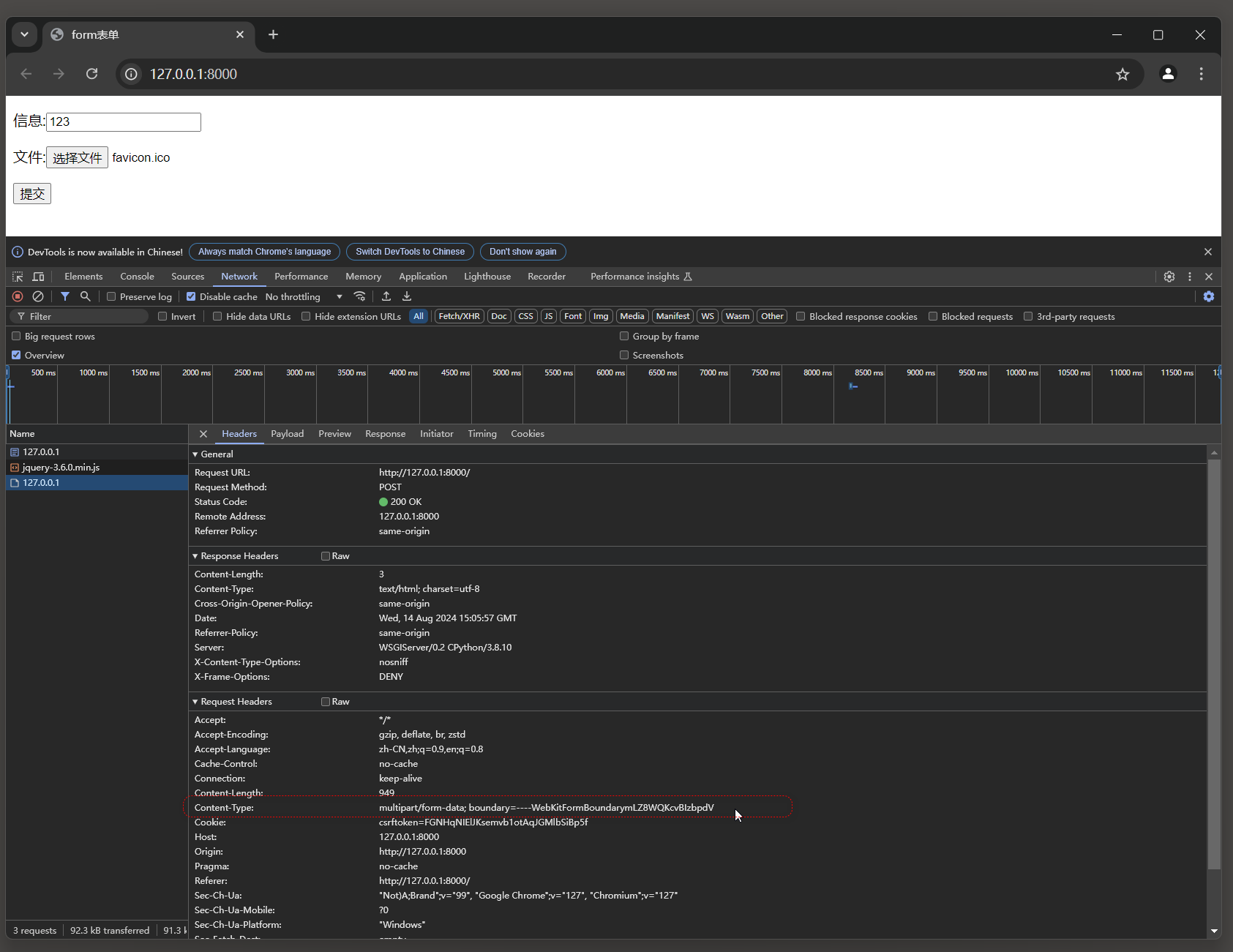The height and width of the screenshot is (952, 1233).
Task: Click Switch DevTools to Chinese
Action: pyautogui.click(x=410, y=252)
